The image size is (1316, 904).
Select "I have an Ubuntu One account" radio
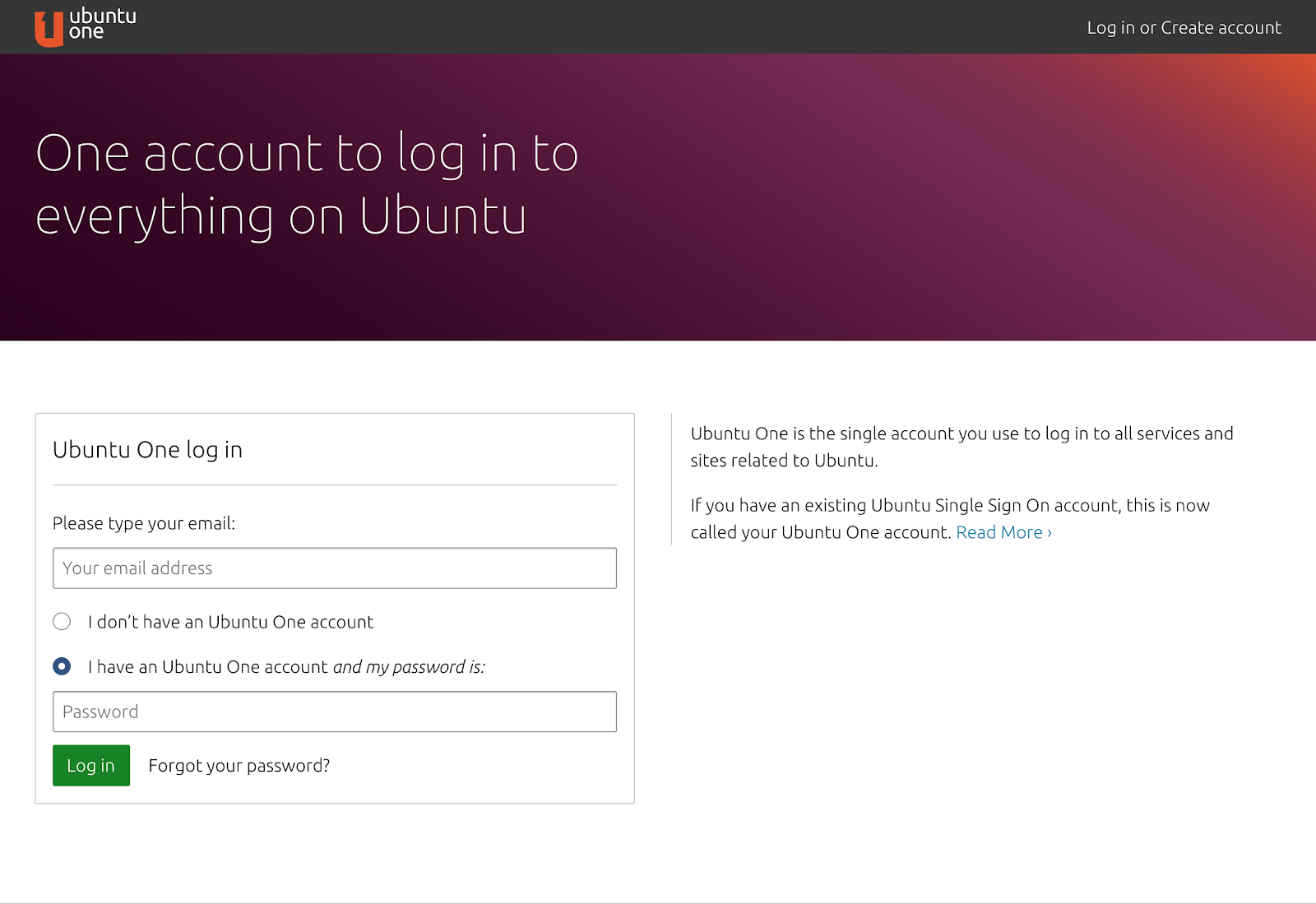[62, 666]
